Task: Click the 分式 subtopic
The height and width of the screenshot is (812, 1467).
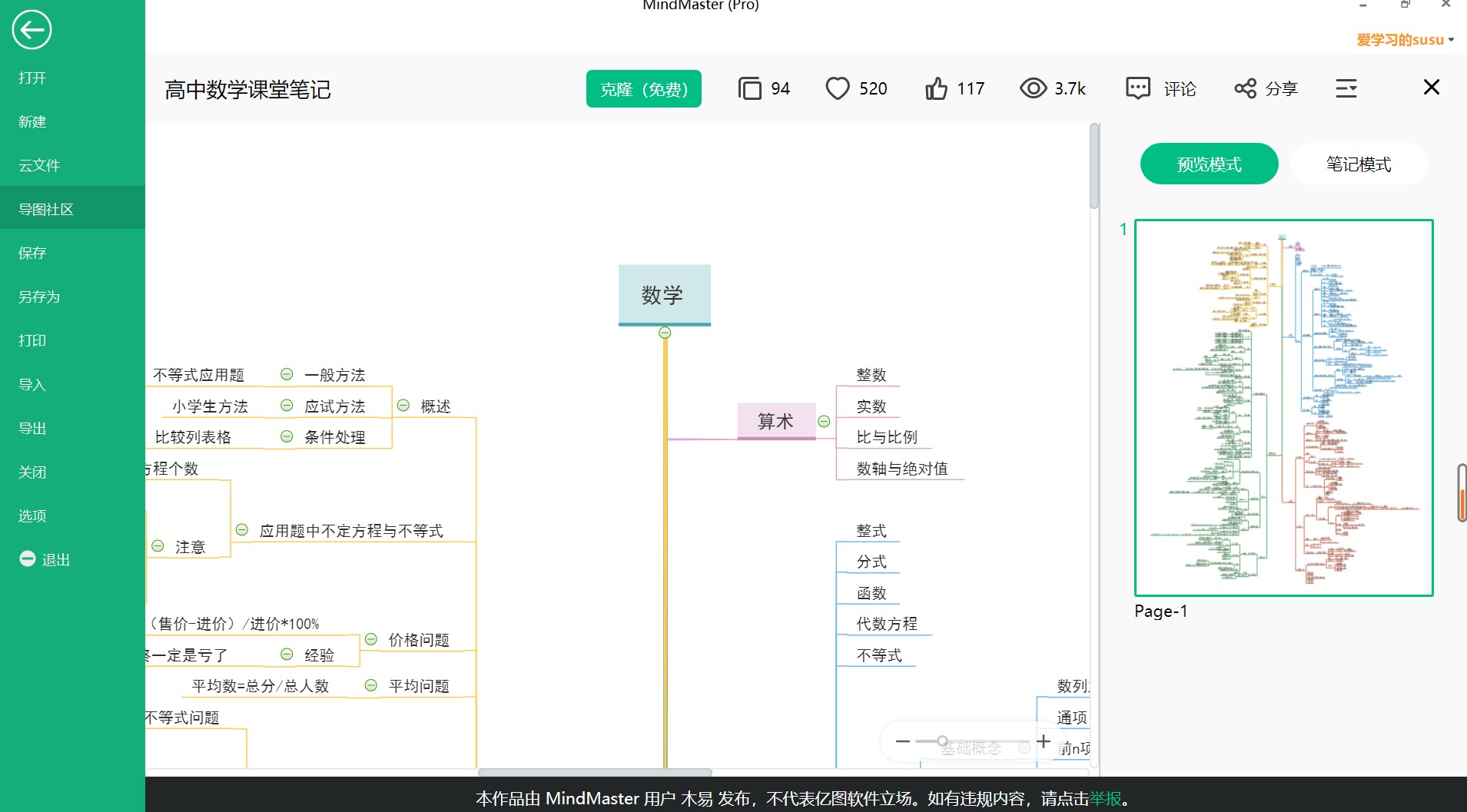Action: [871, 562]
